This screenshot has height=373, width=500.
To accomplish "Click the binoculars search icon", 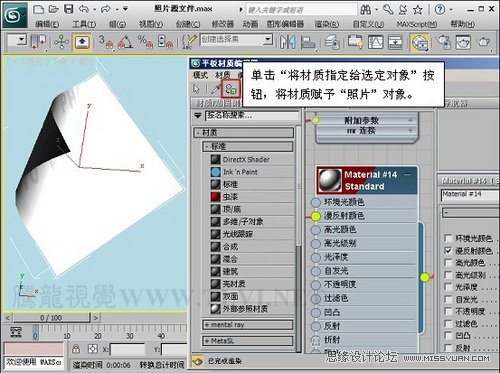I will pos(366,10).
